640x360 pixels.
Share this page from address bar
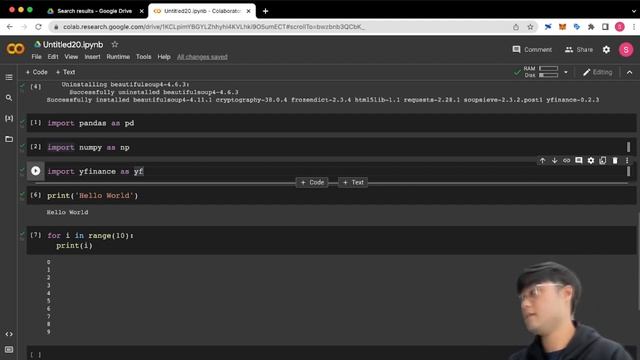pyautogui.click(x=516, y=27)
